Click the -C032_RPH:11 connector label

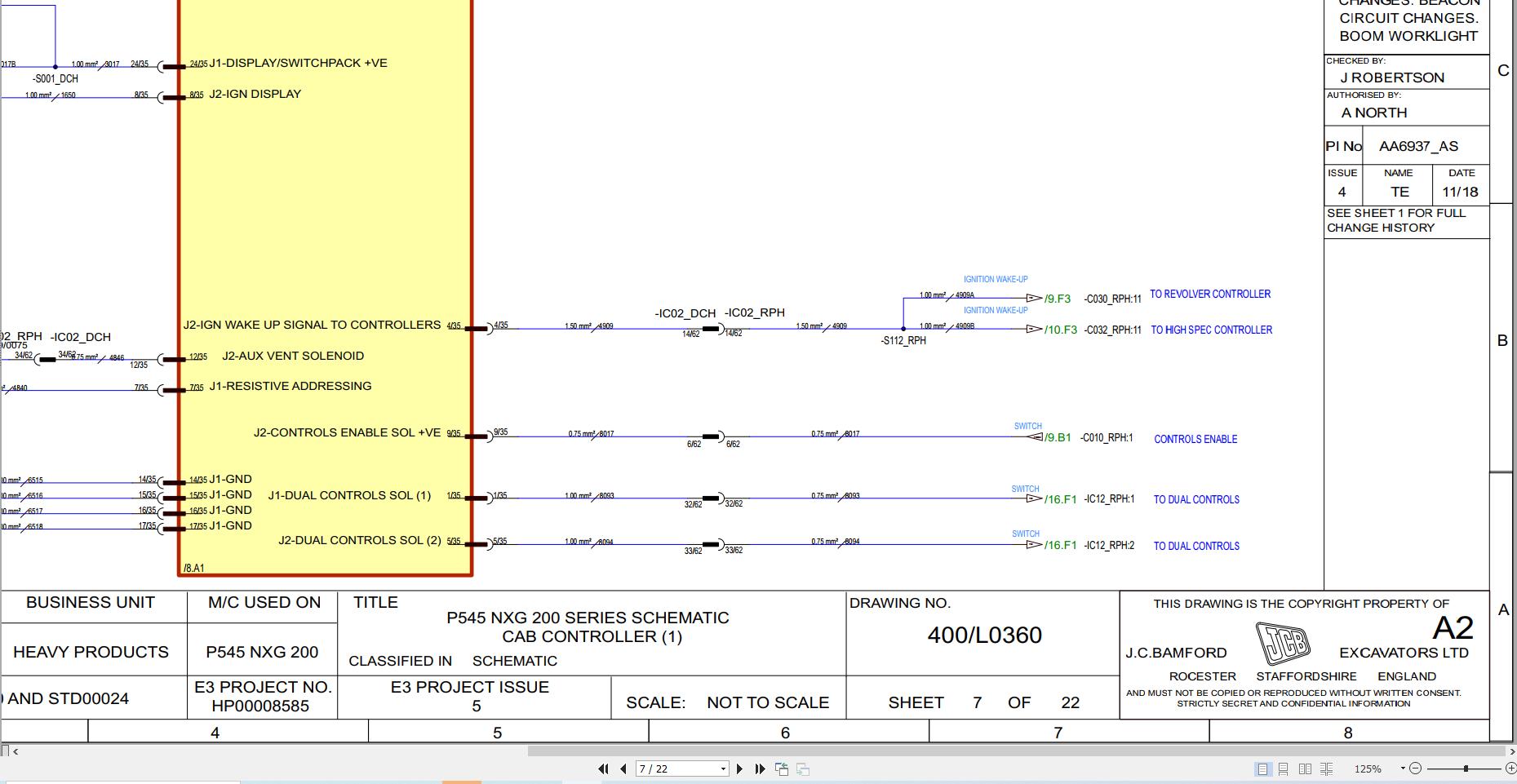1112,330
